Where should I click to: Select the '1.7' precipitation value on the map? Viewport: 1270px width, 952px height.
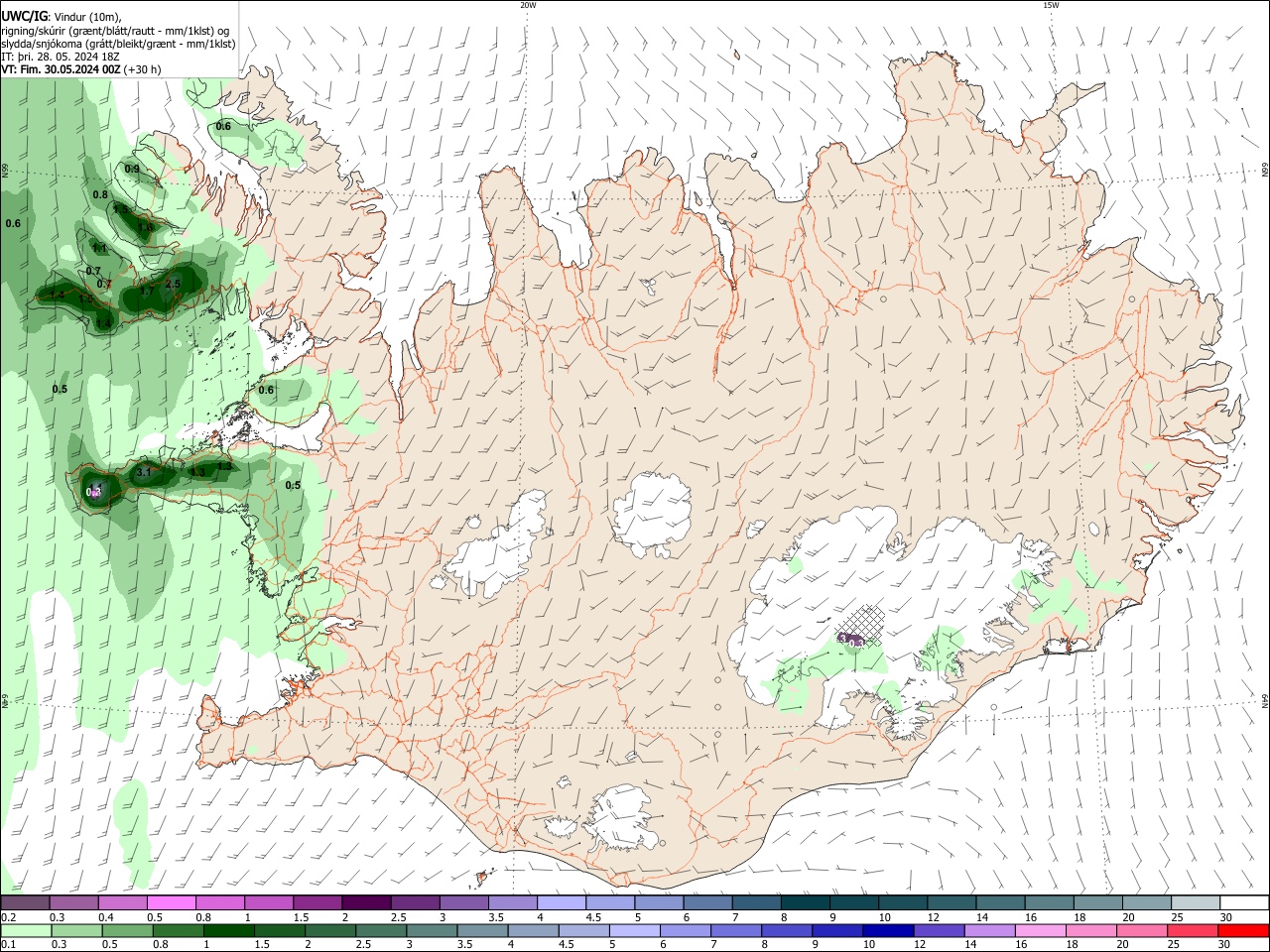click(x=147, y=292)
